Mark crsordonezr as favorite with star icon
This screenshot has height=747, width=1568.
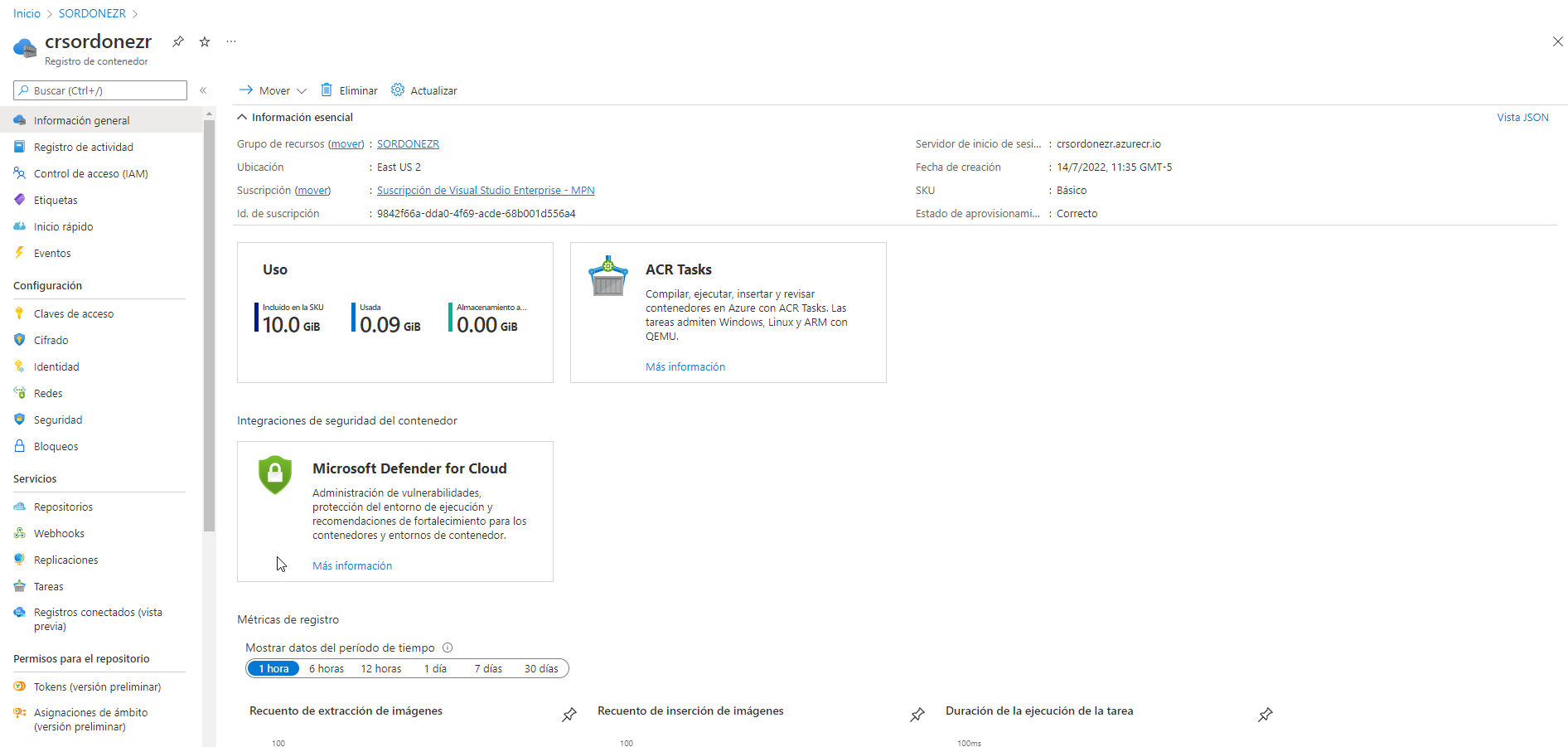205,41
